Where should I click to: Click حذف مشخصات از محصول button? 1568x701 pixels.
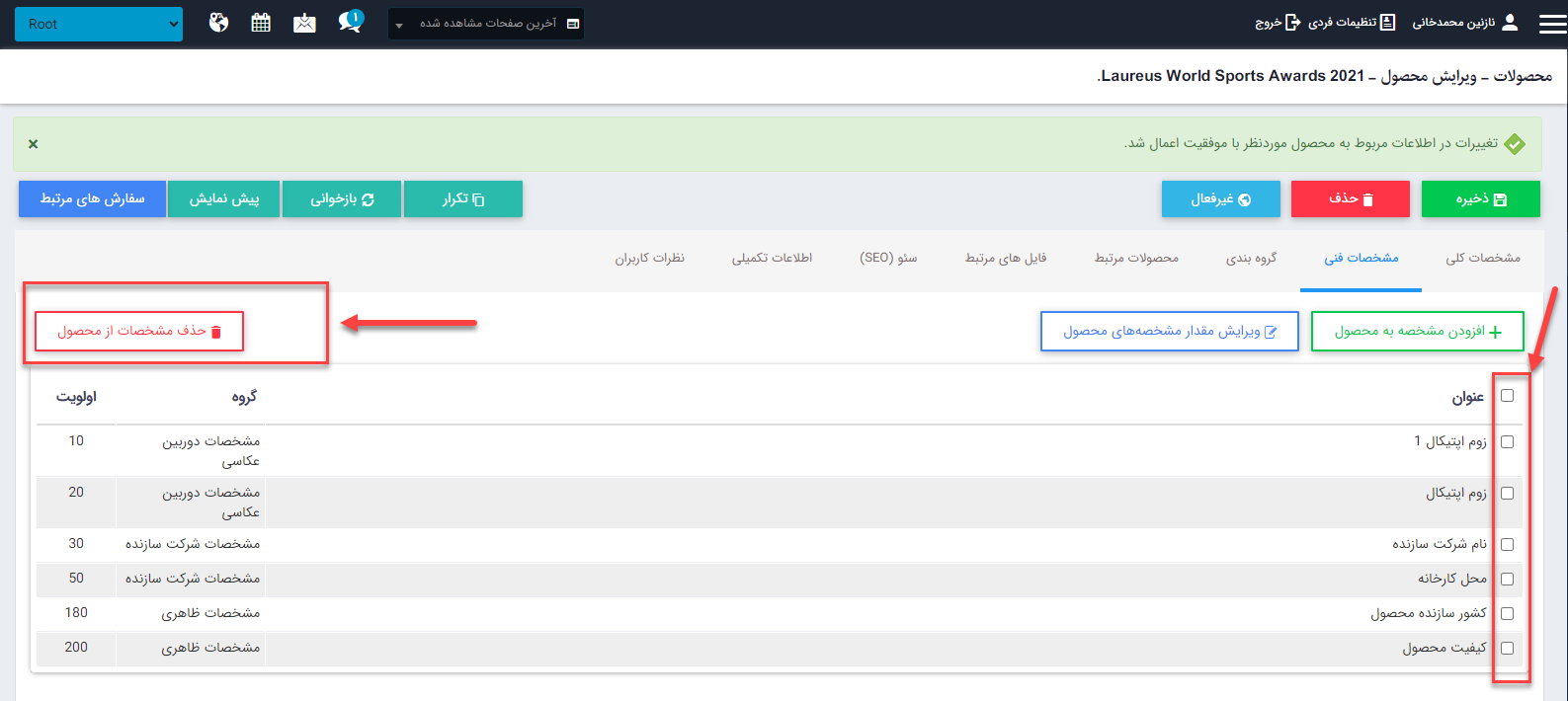139,331
